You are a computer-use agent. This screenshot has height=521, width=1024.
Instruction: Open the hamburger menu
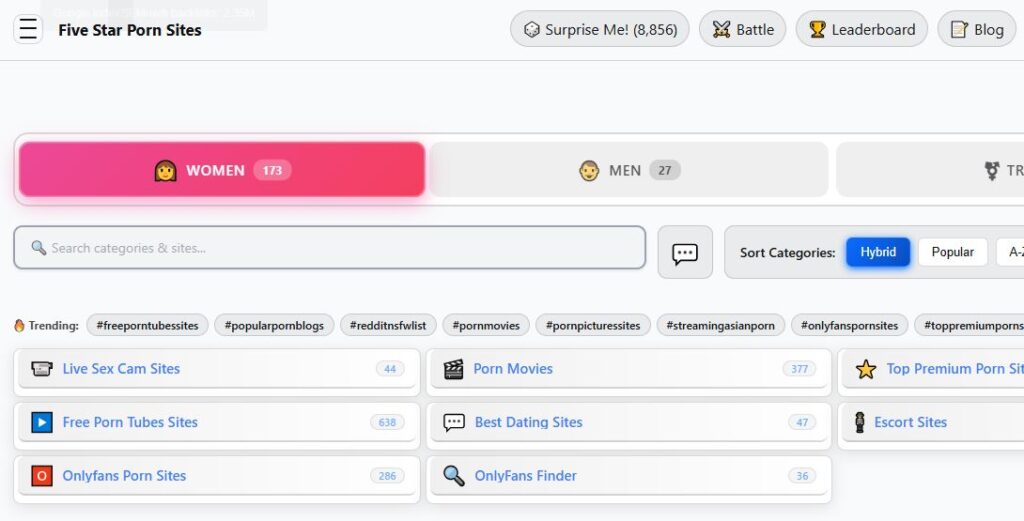pos(28,29)
